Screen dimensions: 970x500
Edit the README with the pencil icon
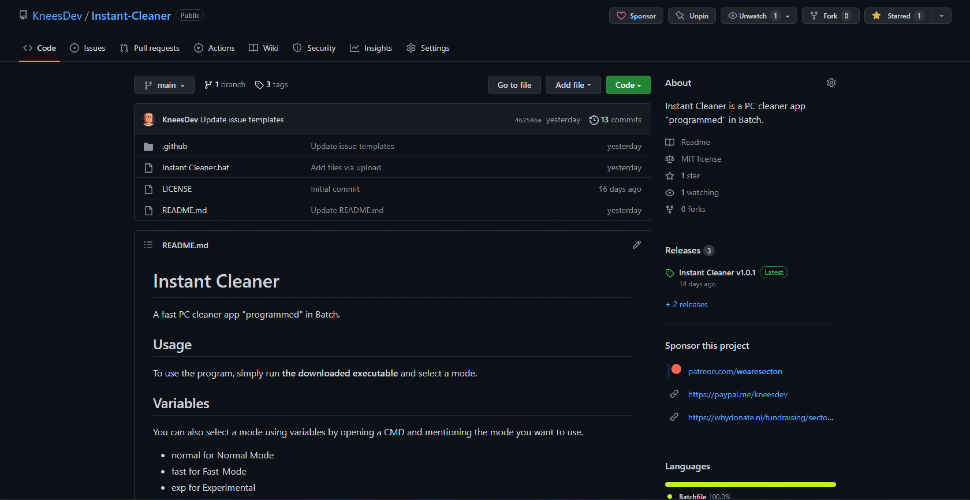point(637,245)
